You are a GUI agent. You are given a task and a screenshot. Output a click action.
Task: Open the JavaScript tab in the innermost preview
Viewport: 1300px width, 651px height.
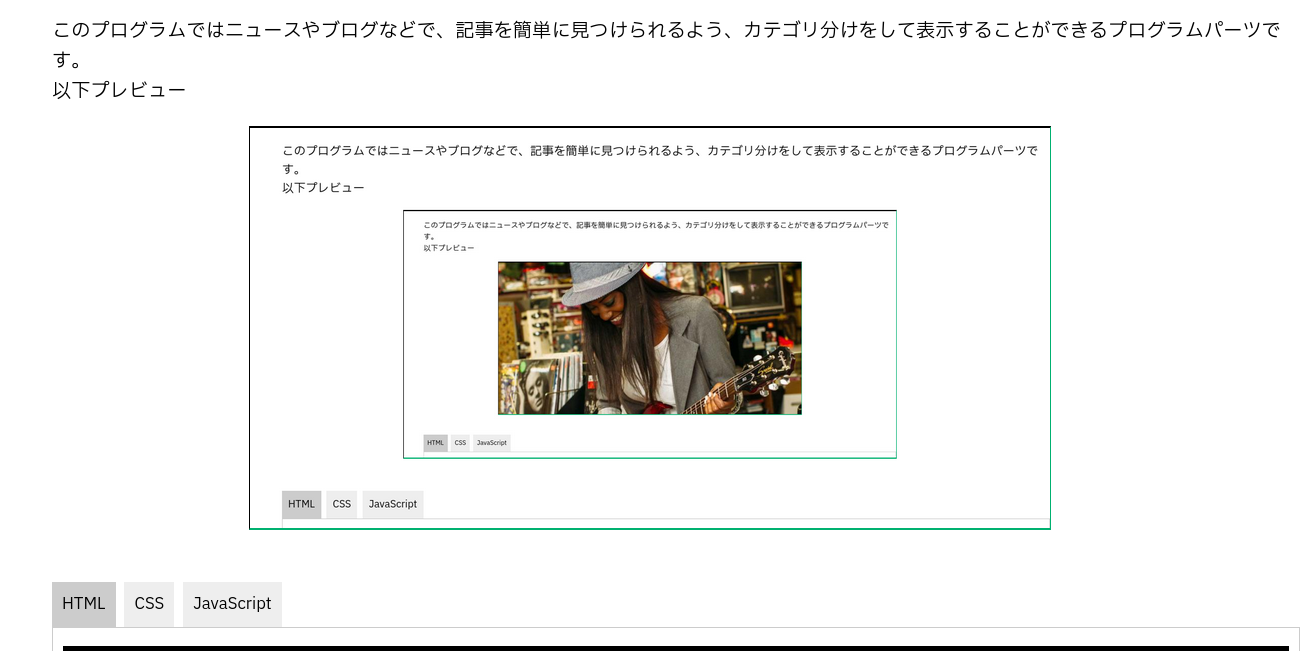[x=491, y=442]
